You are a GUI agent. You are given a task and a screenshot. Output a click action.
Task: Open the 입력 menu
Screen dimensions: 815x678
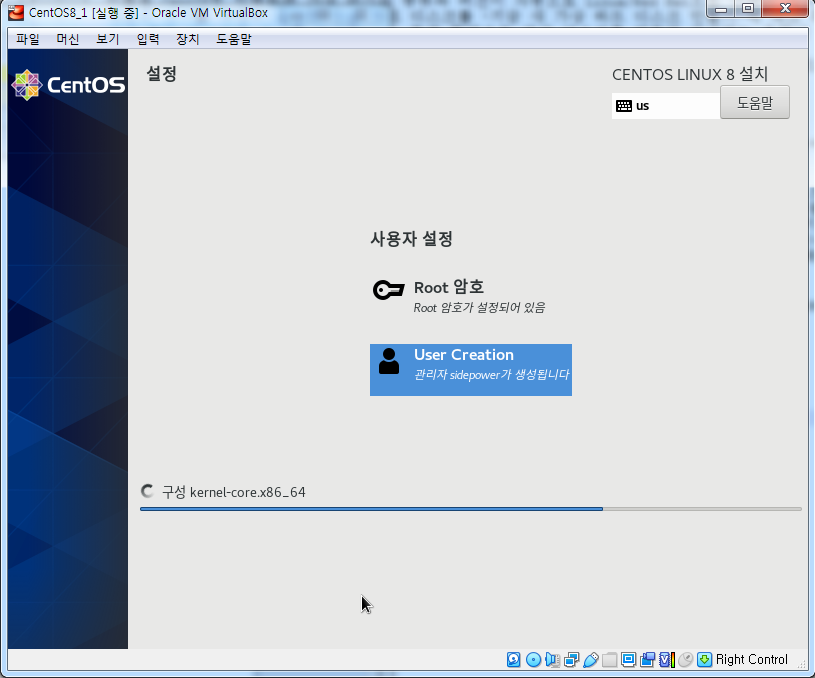[x=148, y=39]
